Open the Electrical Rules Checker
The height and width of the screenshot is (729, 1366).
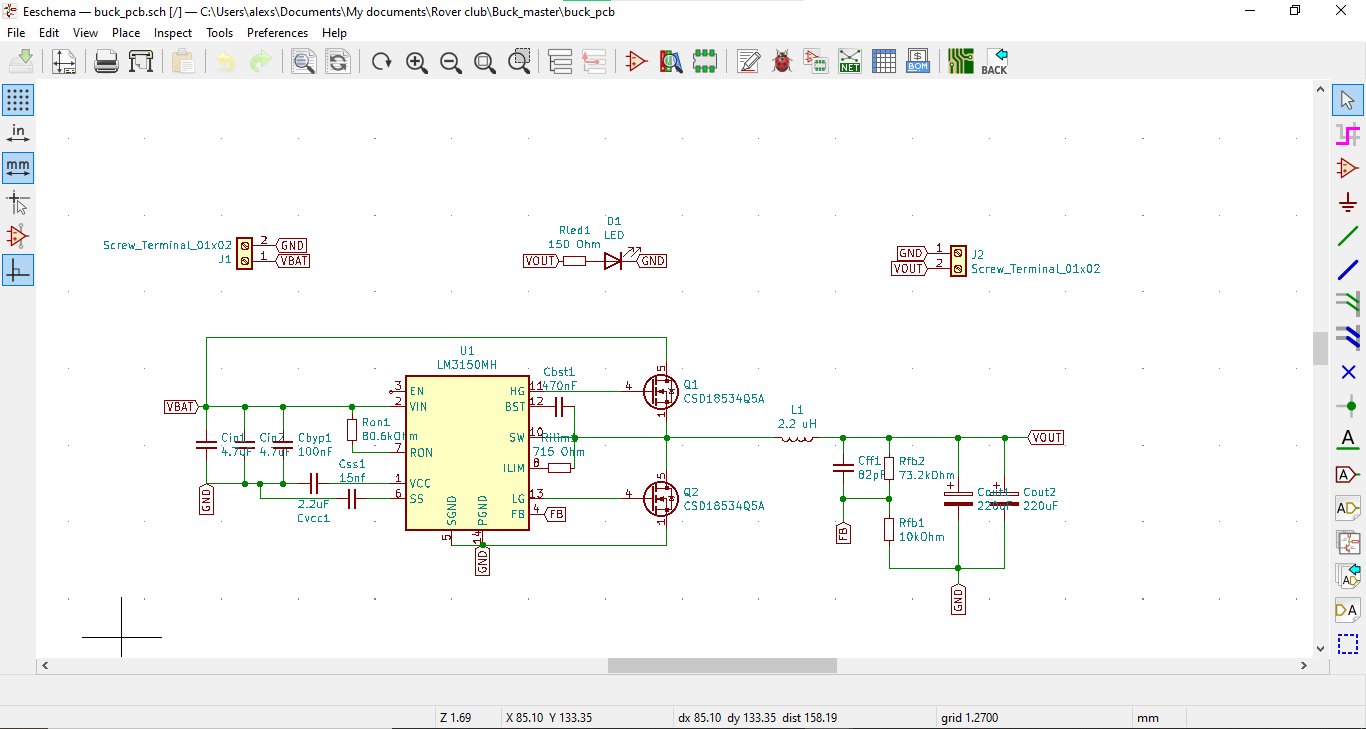(x=781, y=61)
